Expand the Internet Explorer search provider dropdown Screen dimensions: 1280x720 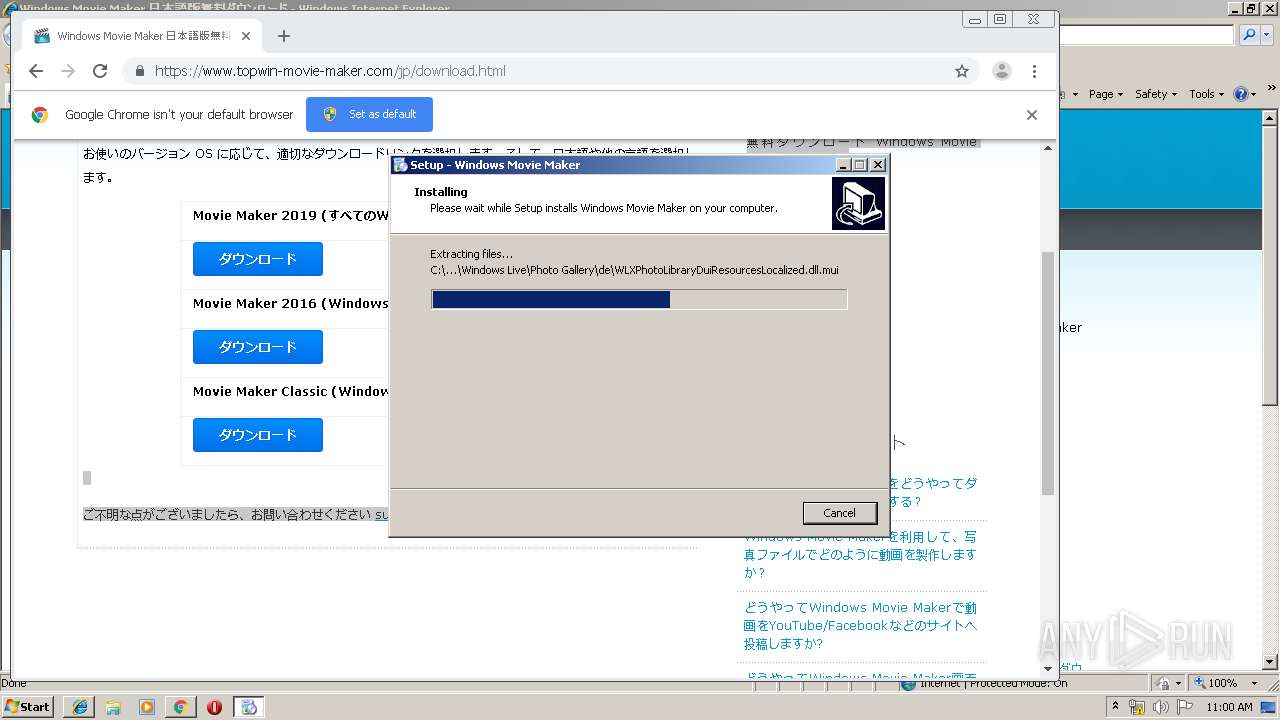click(x=1265, y=35)
